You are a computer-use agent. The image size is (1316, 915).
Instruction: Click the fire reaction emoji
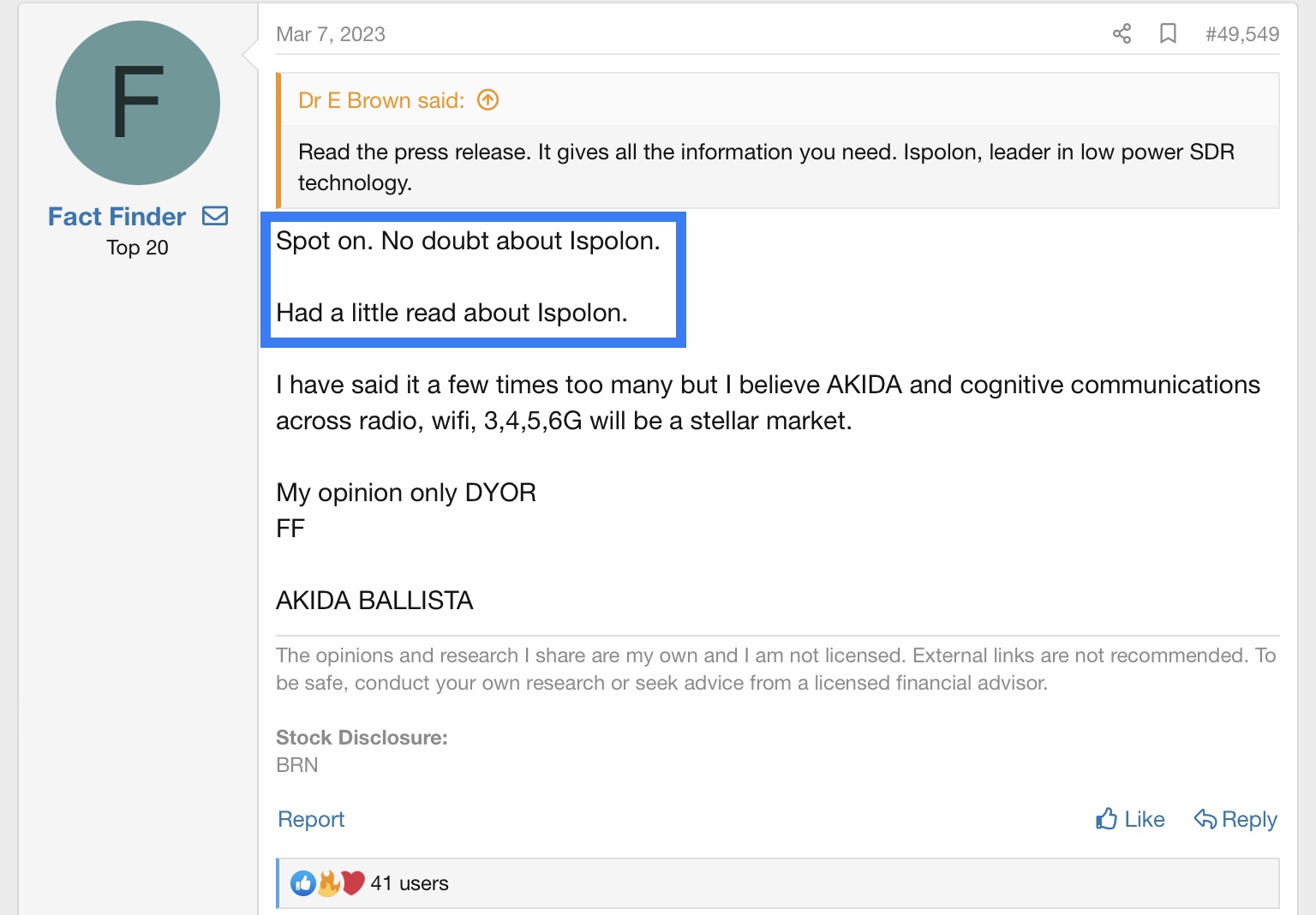328,883
